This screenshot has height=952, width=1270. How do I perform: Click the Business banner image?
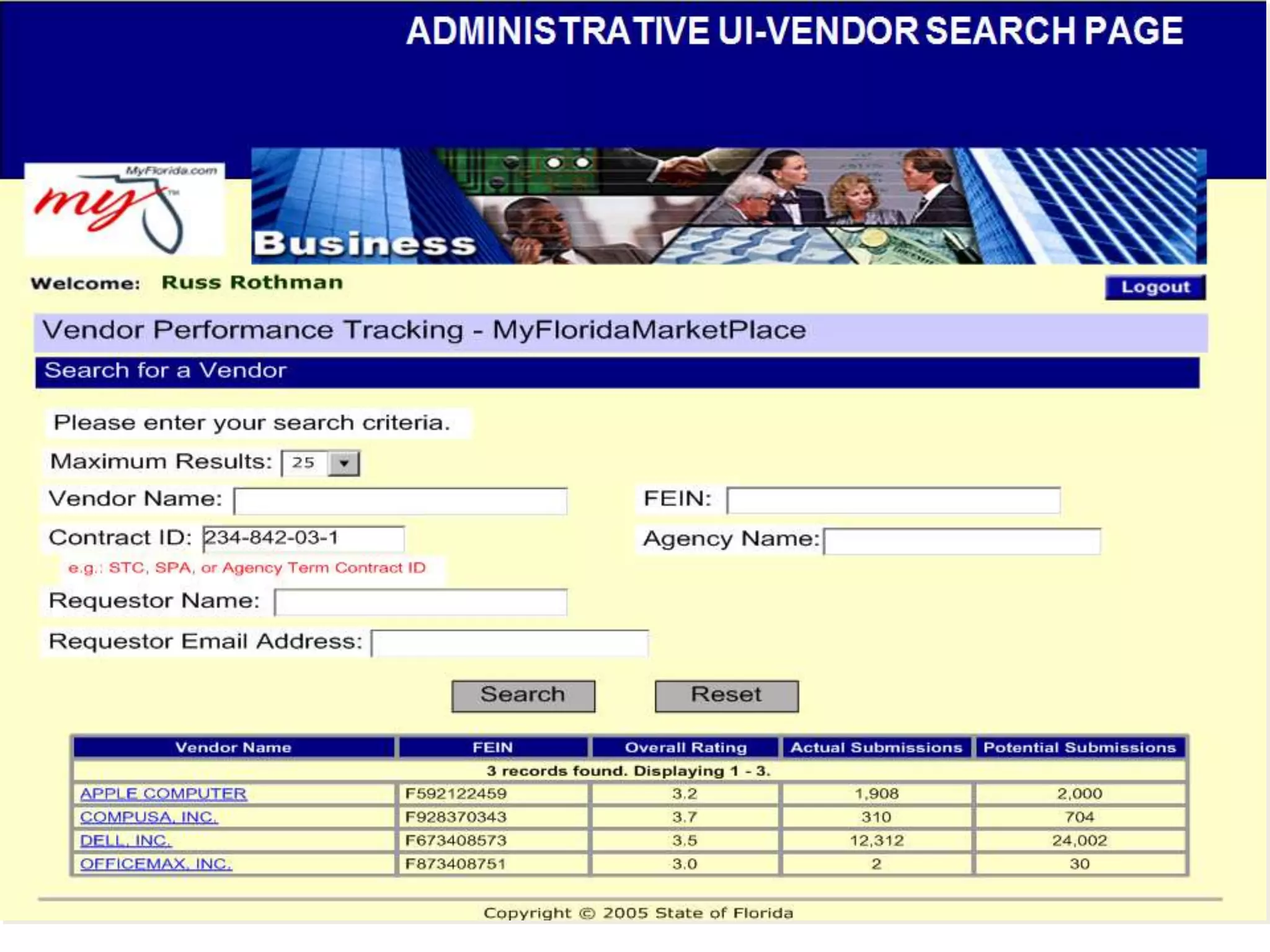(728, 206)
